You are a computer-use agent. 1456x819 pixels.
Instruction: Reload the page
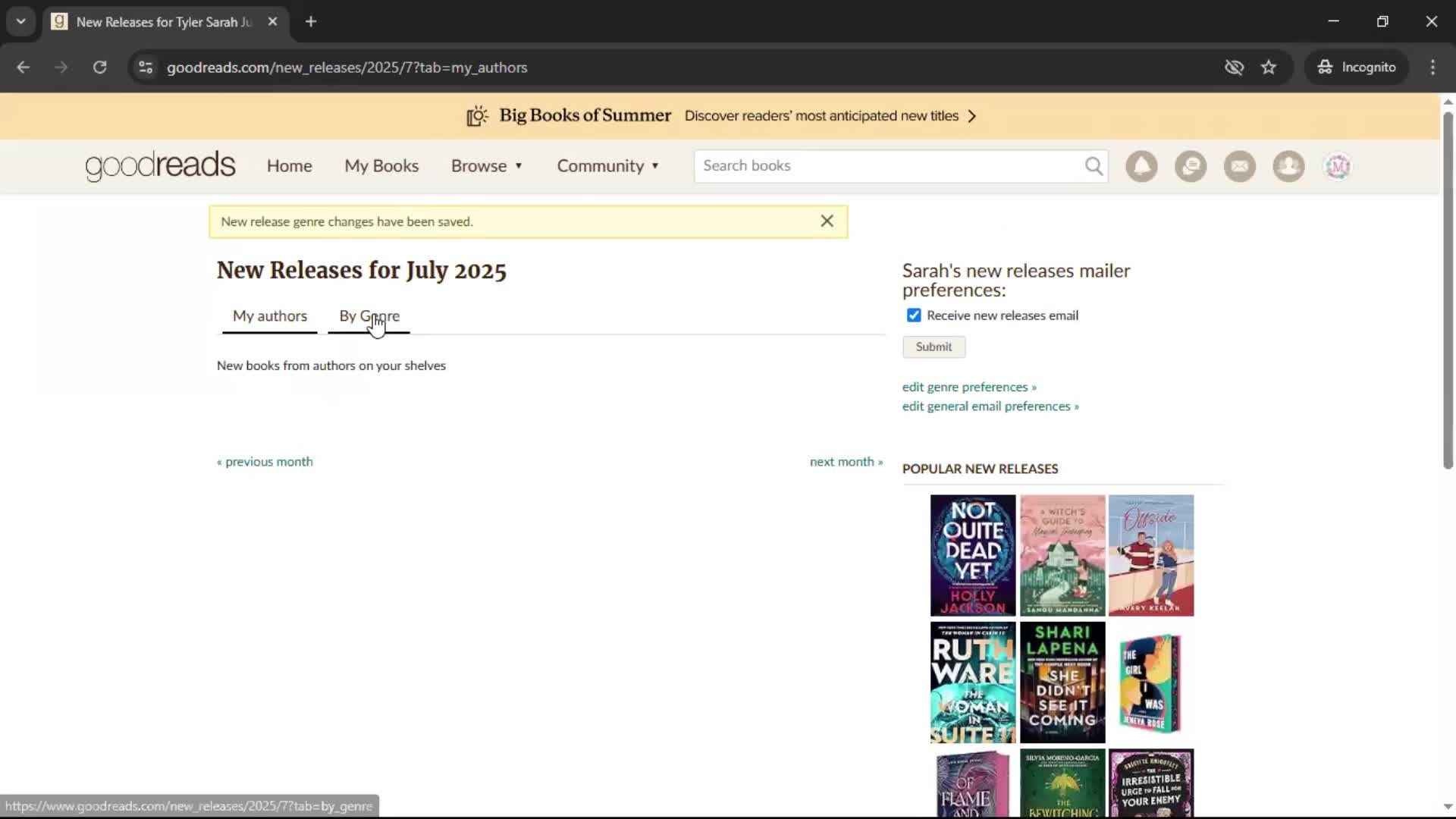pos(99,67)
